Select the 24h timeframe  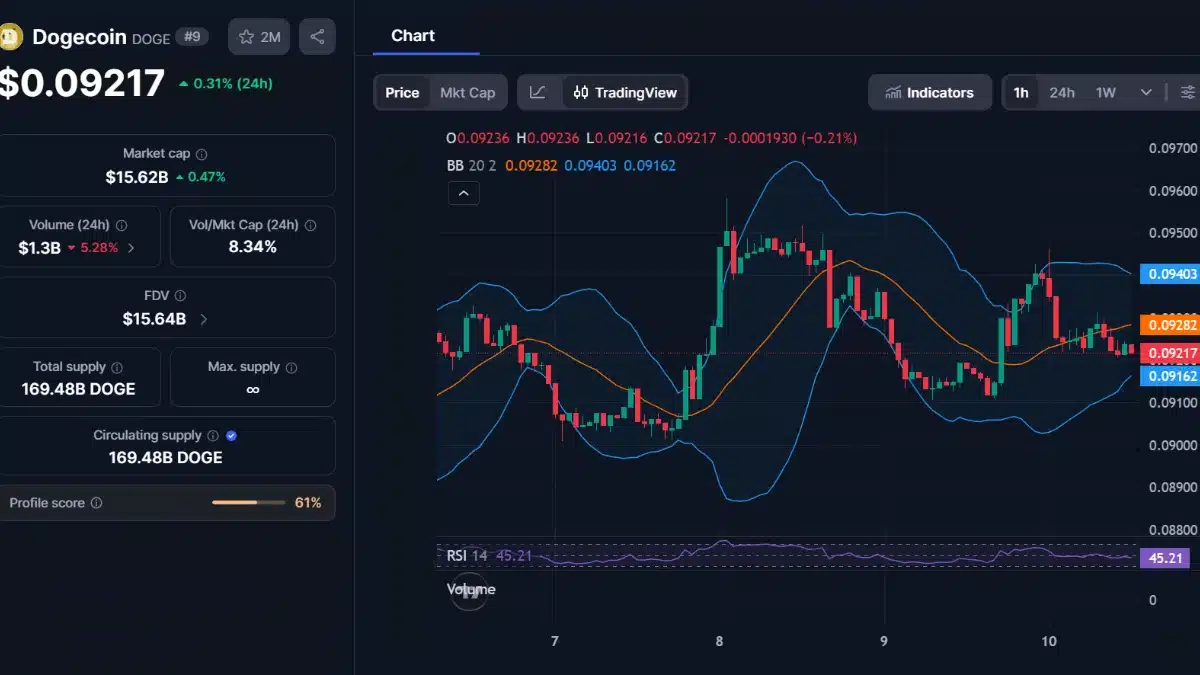(1061, 91)
